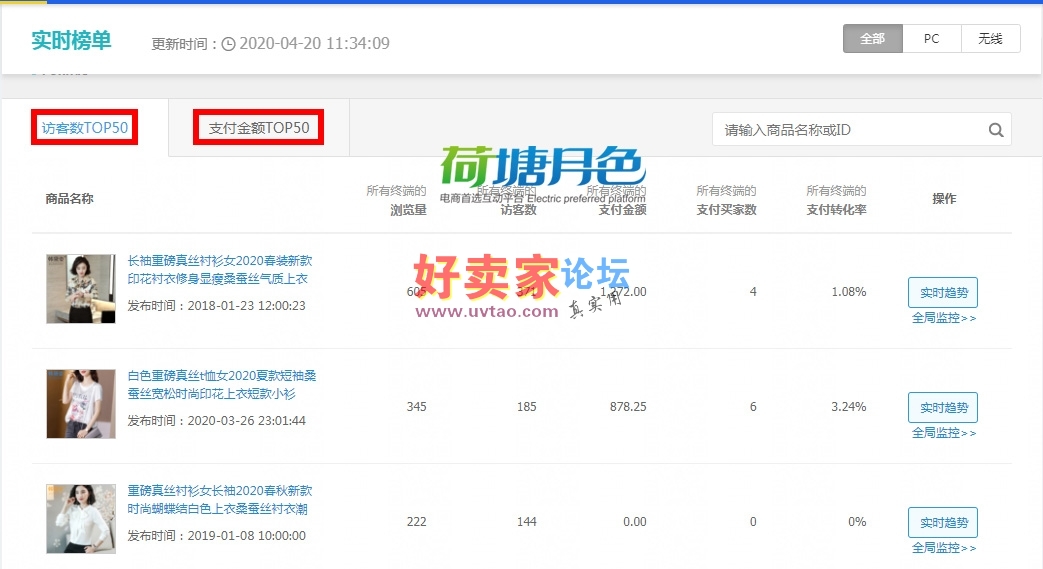The image size is (1043, 569).
Task: Switch to the 访客数TOP50 tab
Action: point(84,128)
